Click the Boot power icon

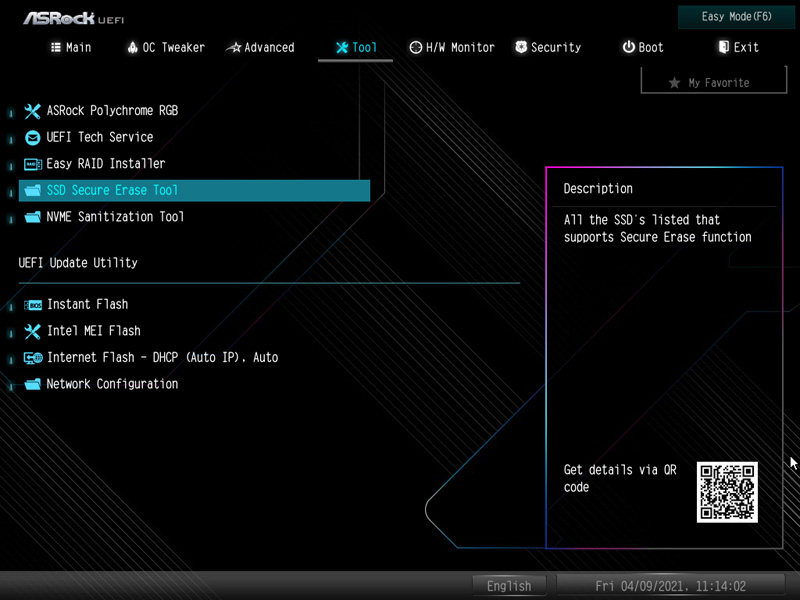pos(629,47)
